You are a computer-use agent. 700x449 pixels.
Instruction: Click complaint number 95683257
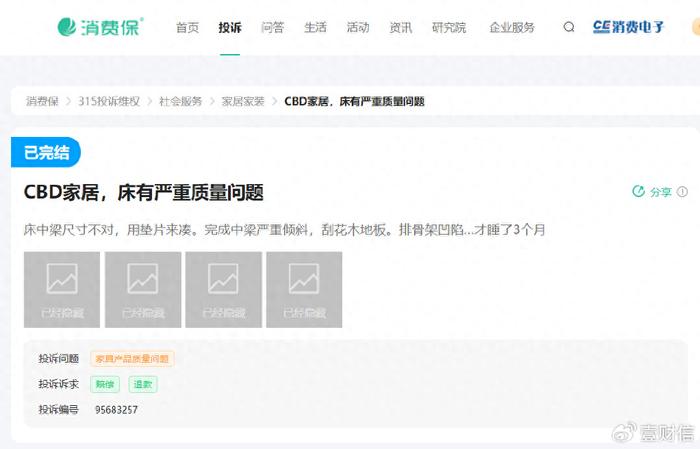coord(116,410)
